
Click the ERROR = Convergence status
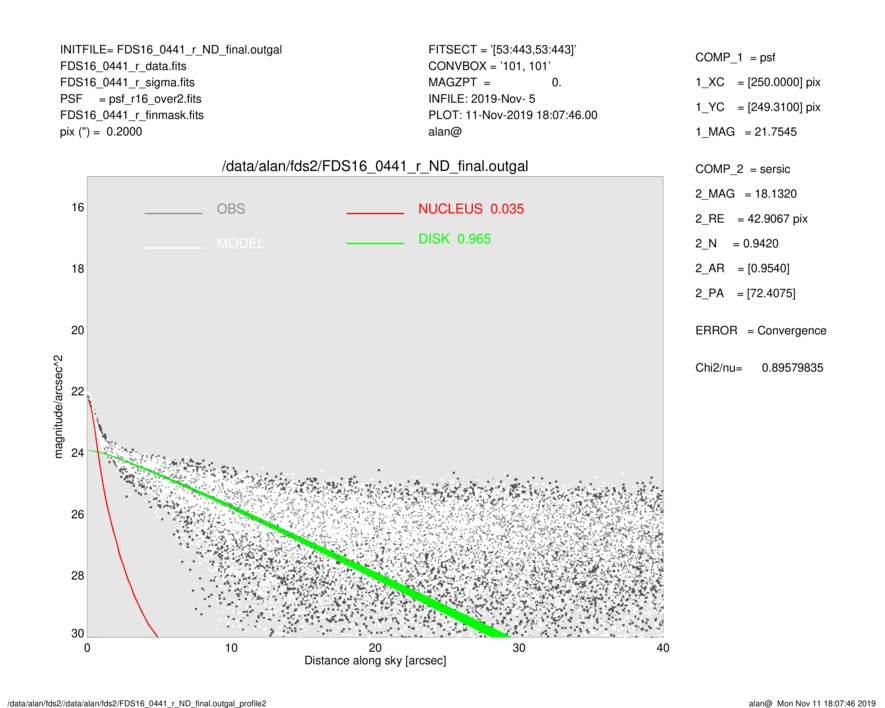760,331
